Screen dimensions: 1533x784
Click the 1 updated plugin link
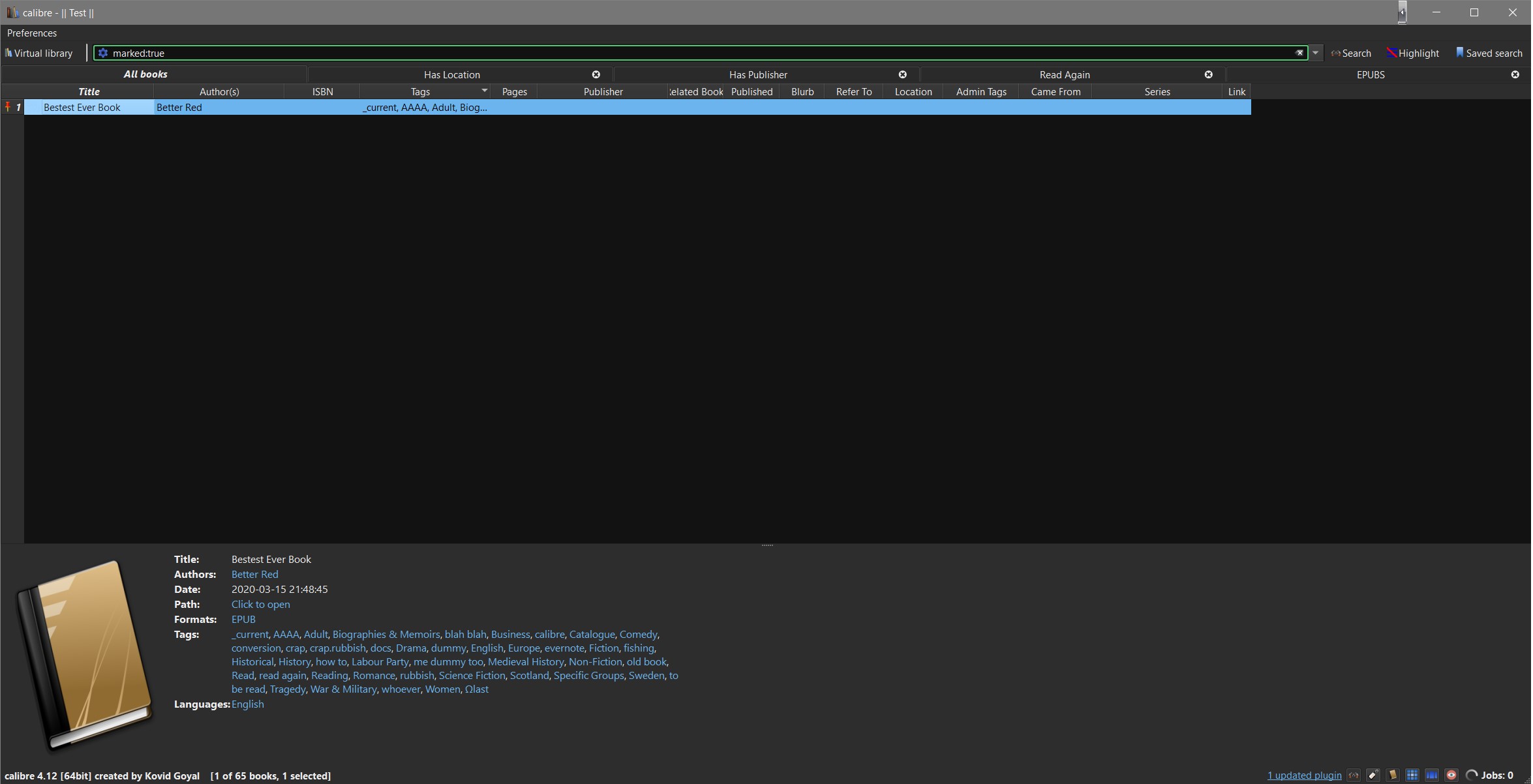point(1305,776)
